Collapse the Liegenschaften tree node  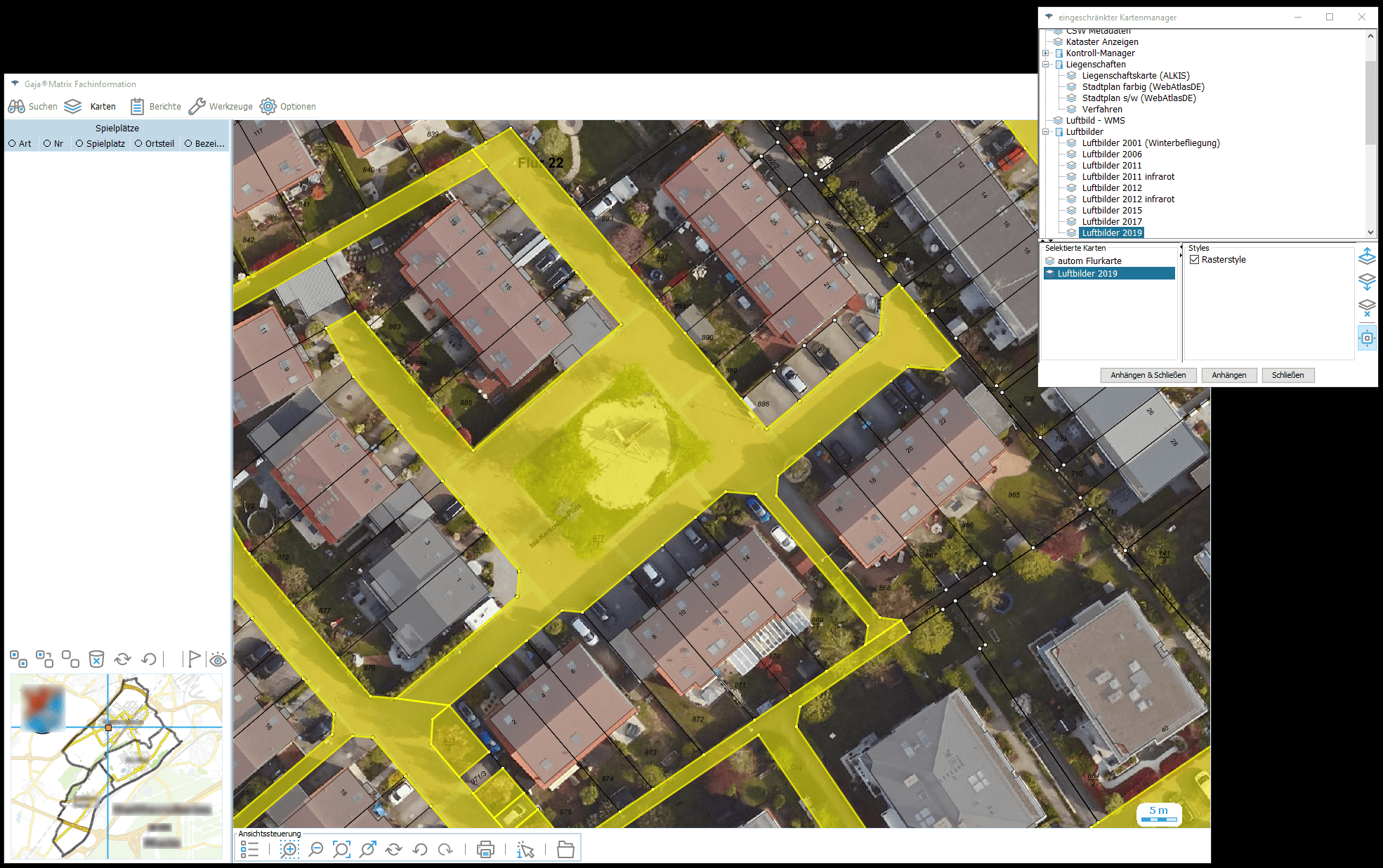pyautogui.click(x=1046, y=65)
